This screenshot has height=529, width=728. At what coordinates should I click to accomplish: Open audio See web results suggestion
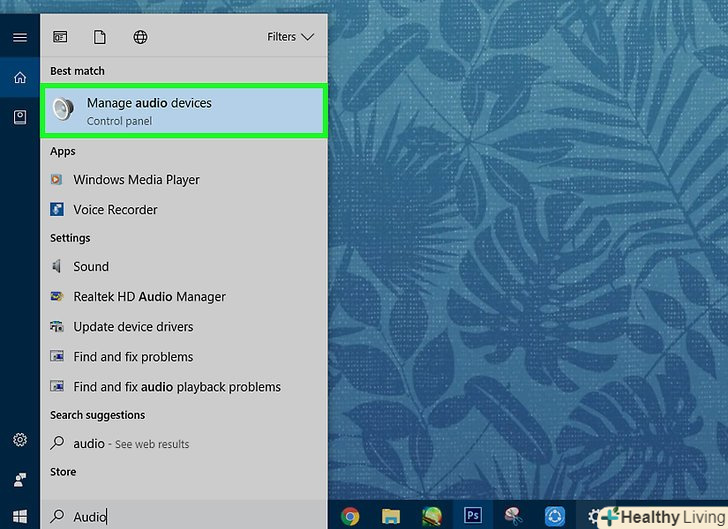[x=184, y=444]
